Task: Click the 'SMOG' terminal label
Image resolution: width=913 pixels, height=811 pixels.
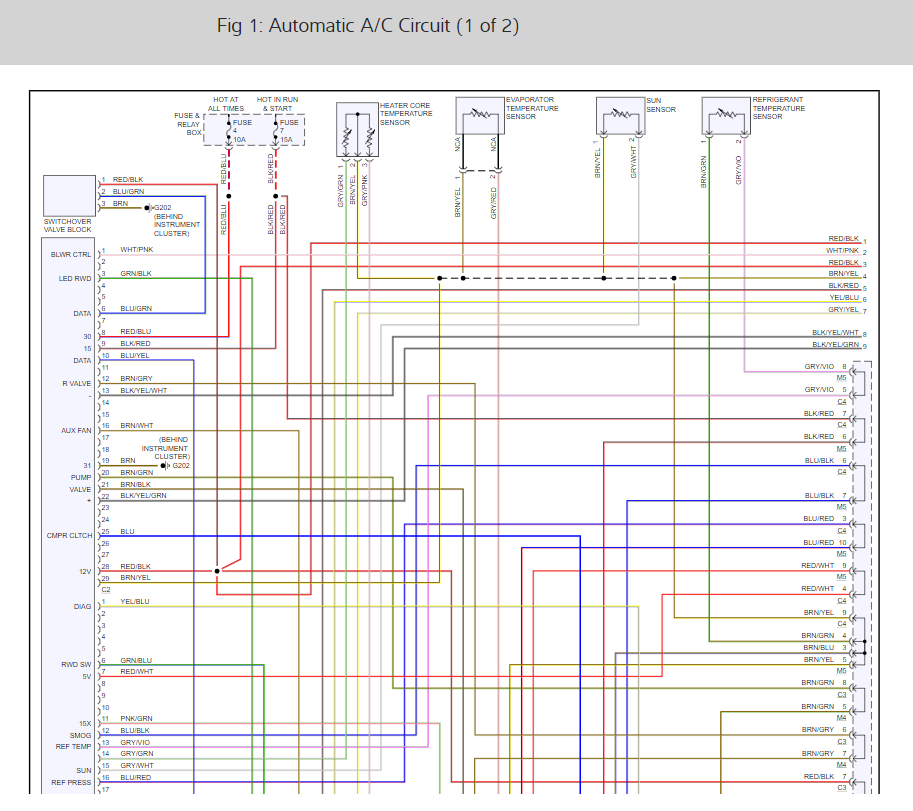Action: pyautogui.click(x=80, y=735)
